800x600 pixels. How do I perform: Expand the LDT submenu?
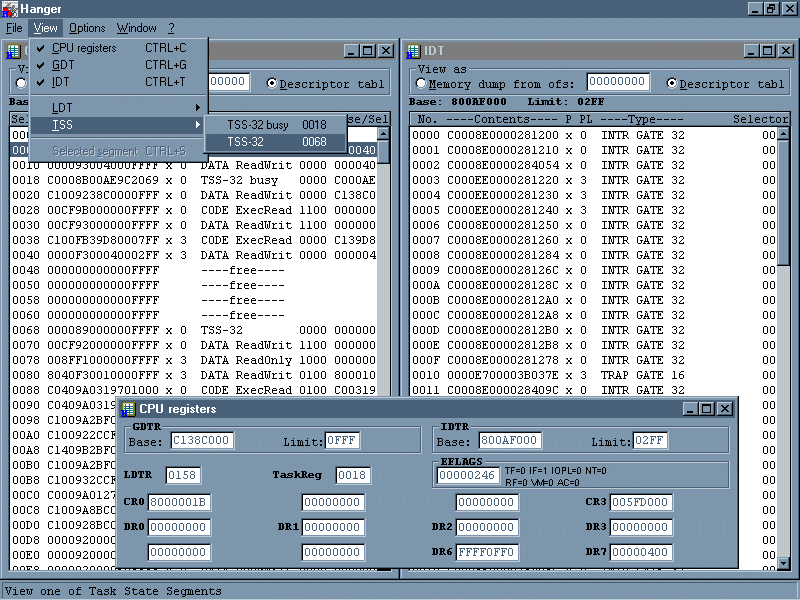pos(119,108)
